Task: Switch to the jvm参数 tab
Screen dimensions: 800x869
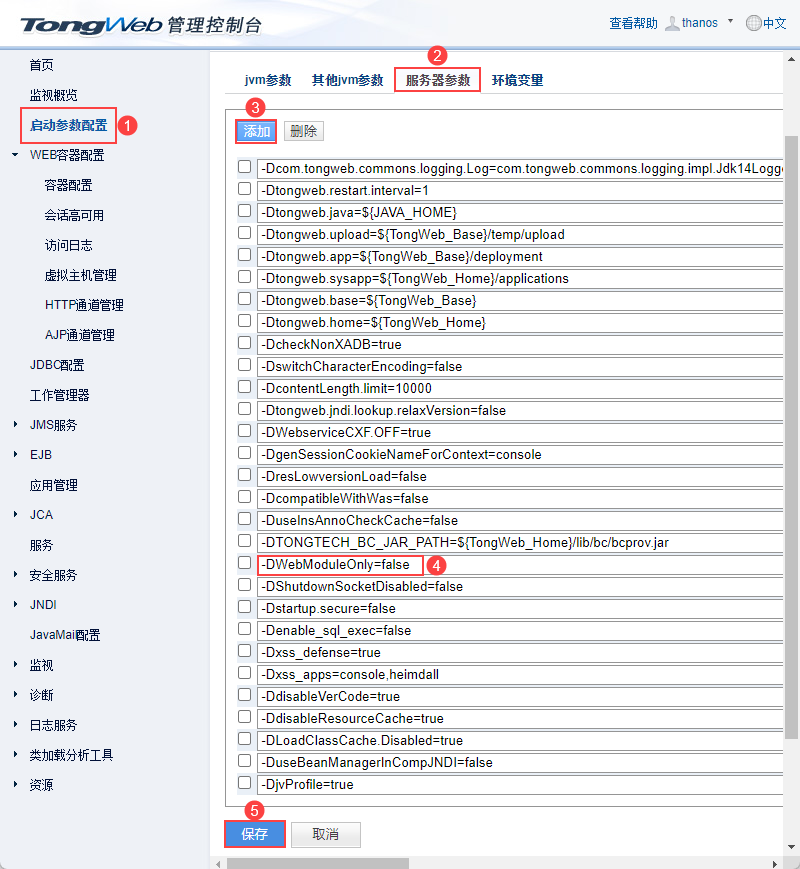Action: [268, 80]
